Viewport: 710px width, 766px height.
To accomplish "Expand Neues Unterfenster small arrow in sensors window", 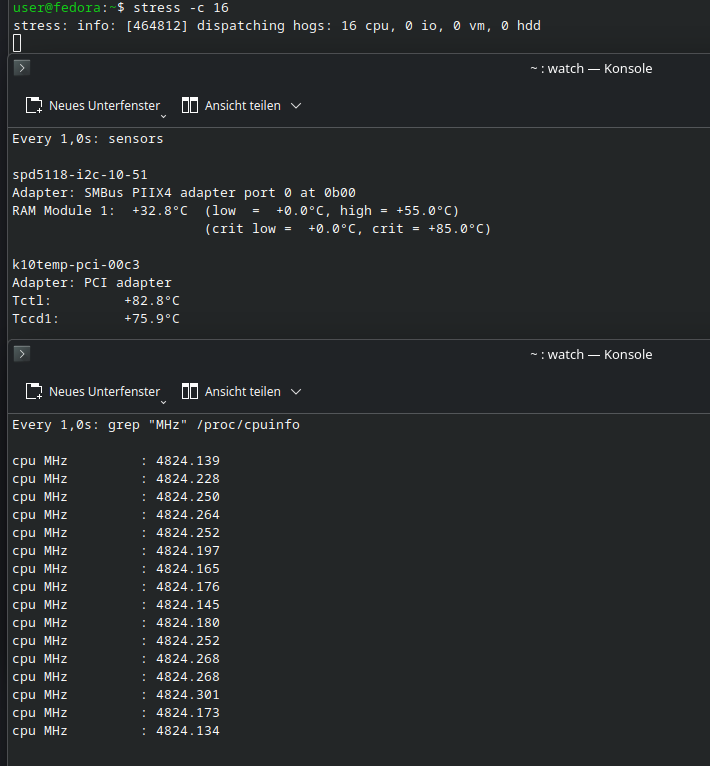I will [164, 116].
